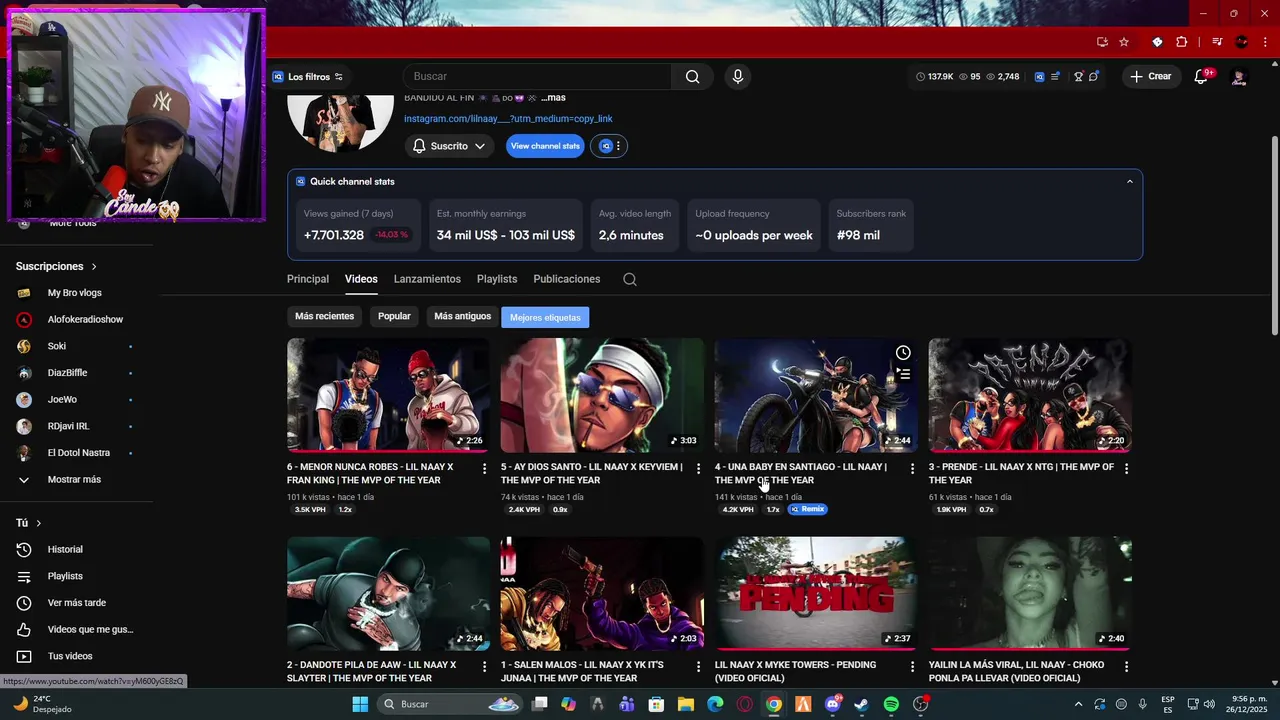Select the Videos tab

pyautogui.click(x=361, y=279)
